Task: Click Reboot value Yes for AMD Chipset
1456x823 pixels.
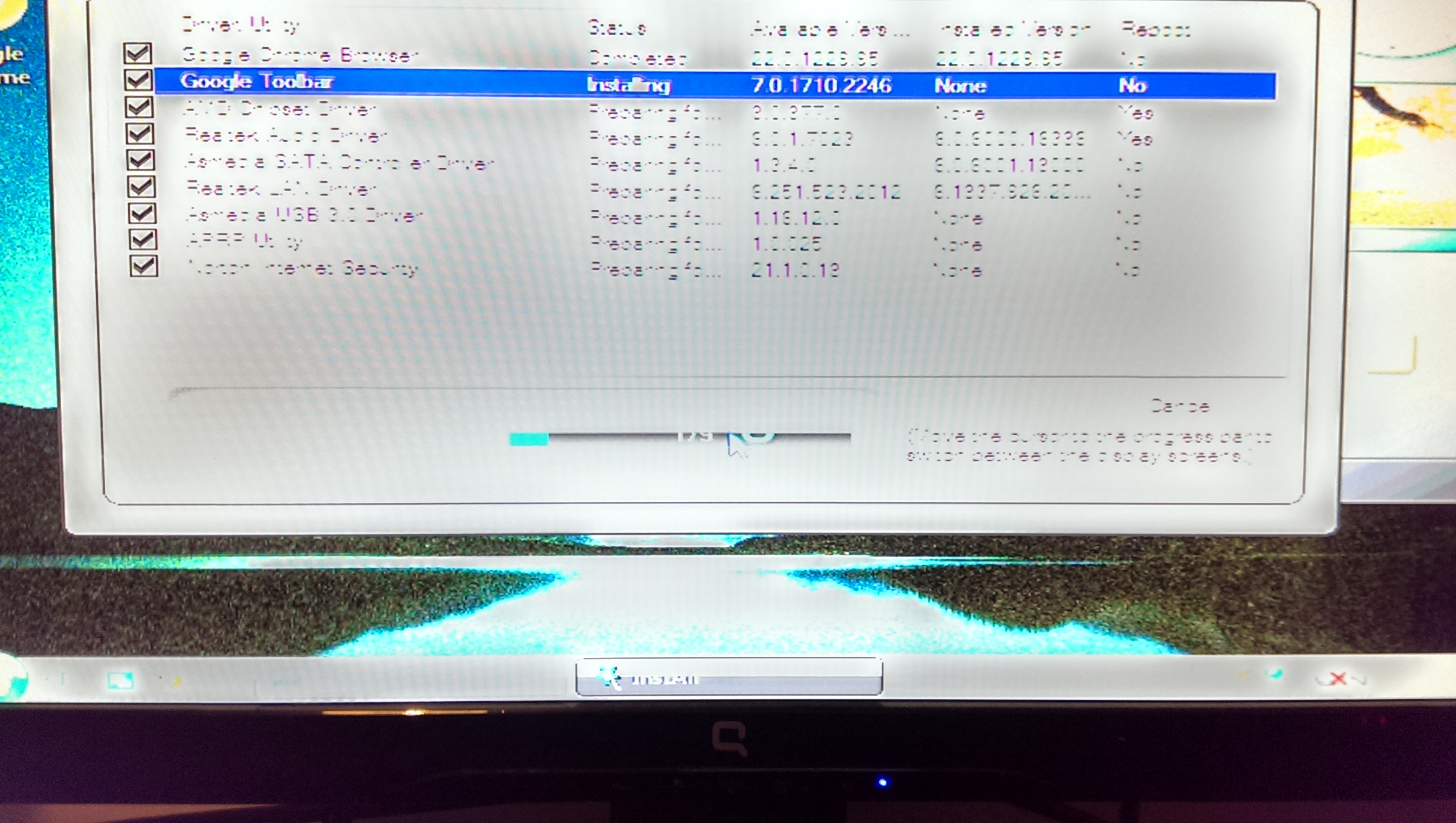Action: point(1136,113)
